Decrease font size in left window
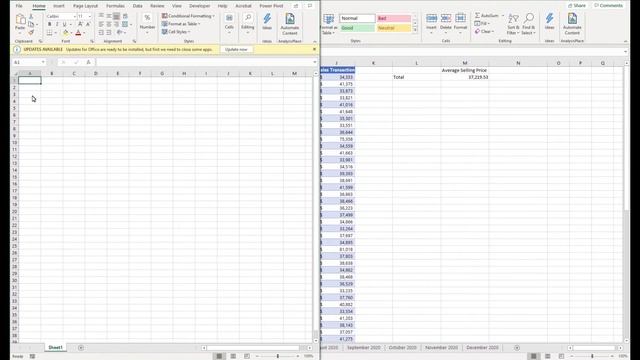Viewport: 640px width, 360px height. (88, 24)
